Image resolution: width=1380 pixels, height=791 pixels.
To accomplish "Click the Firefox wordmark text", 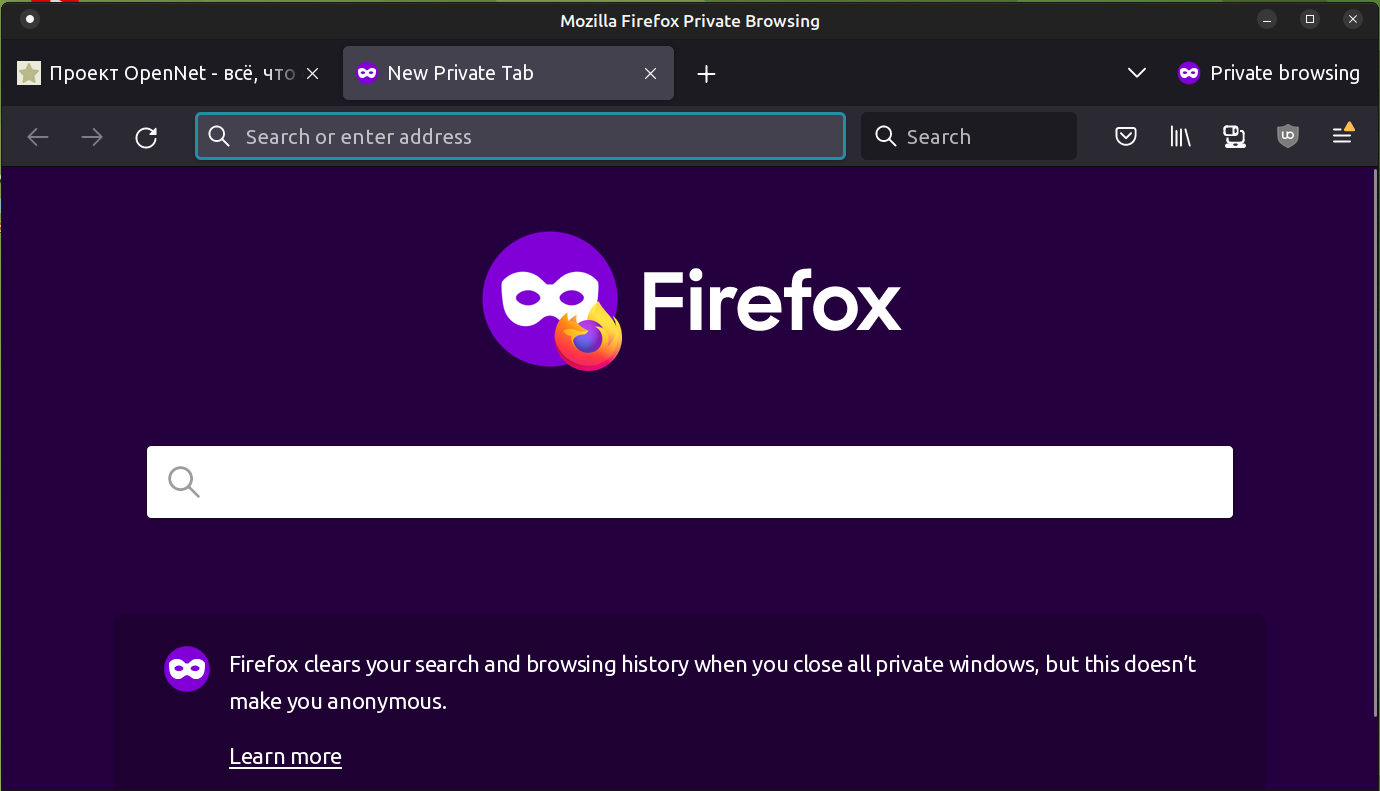I will tap(771, 301).
